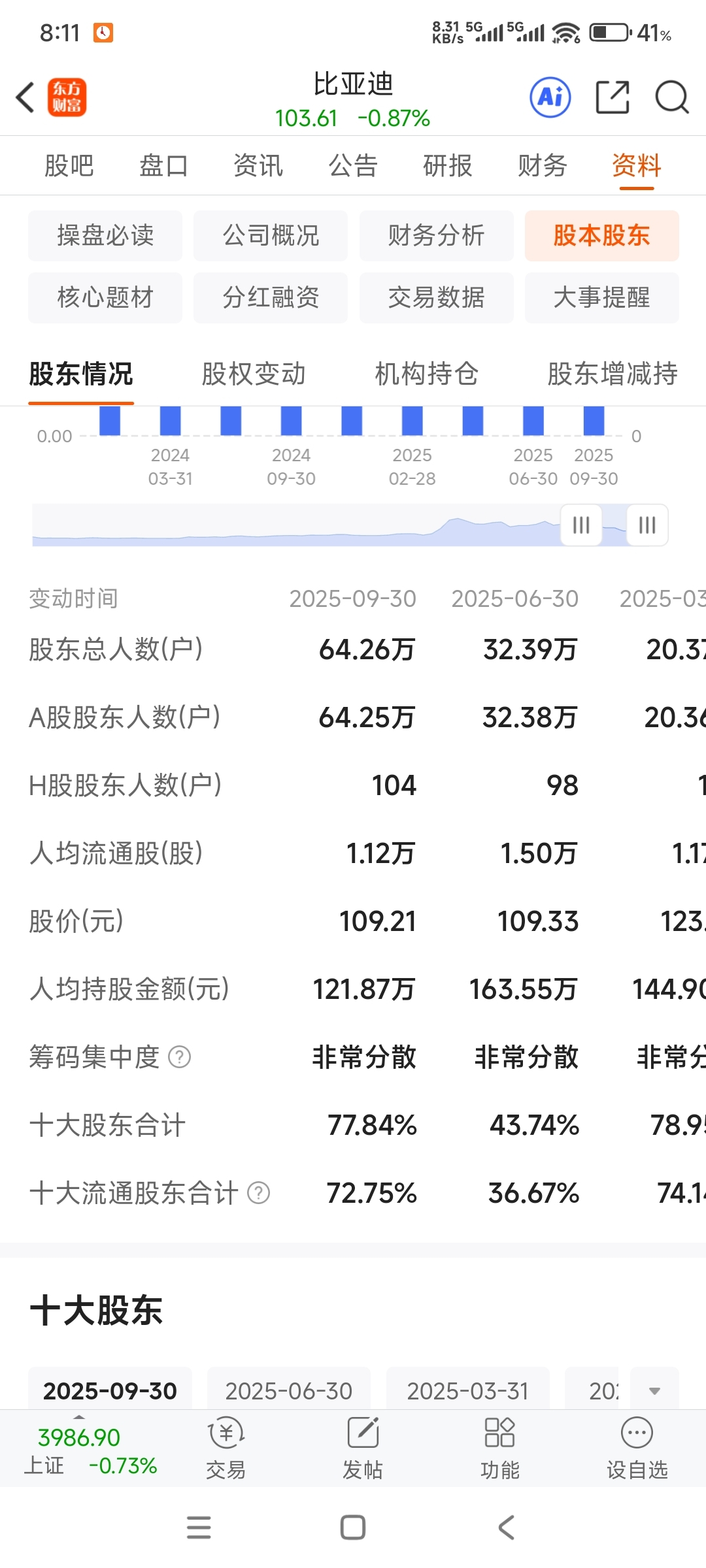
Task: Tap the A股股东人数(户) row label
Action: click(124, 717)
